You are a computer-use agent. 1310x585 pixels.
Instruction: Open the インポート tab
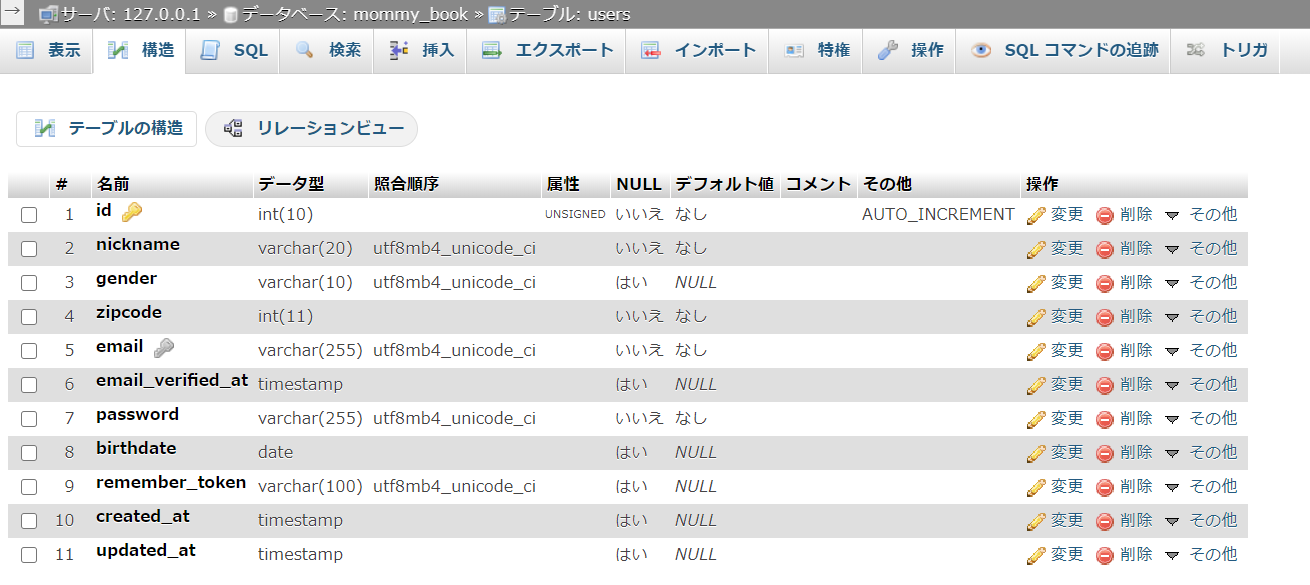pos(698,50)
